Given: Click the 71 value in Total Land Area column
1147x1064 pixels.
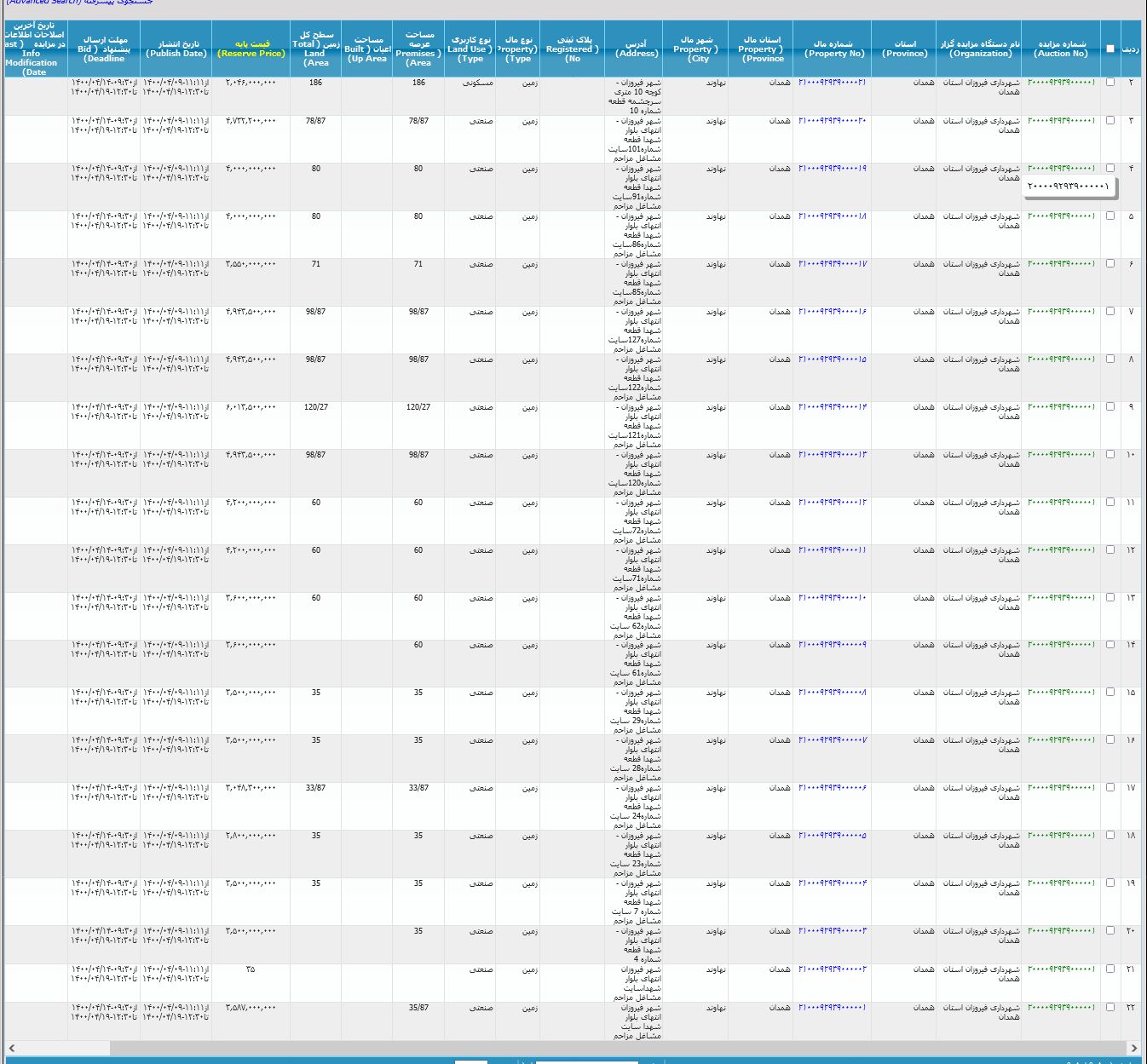Looking at the screenshot, I should tap(315, 264).
